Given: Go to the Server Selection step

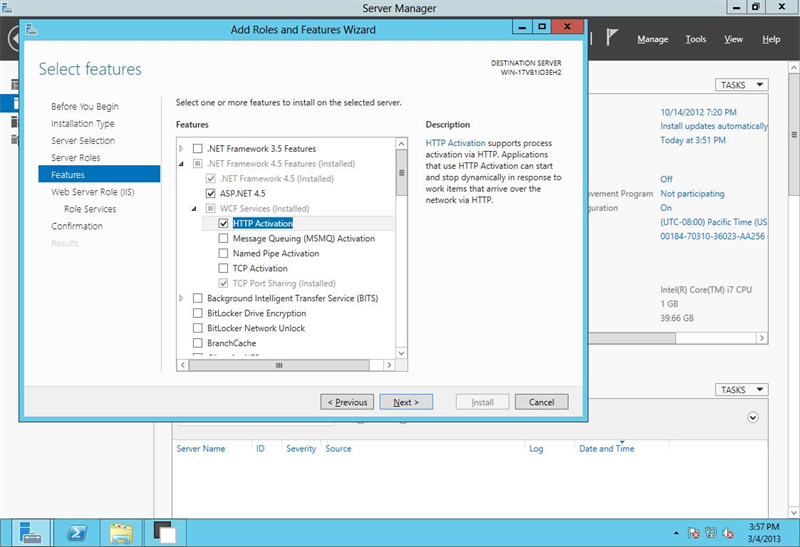Looking at the screenshot, I should (x=83, y=140).
